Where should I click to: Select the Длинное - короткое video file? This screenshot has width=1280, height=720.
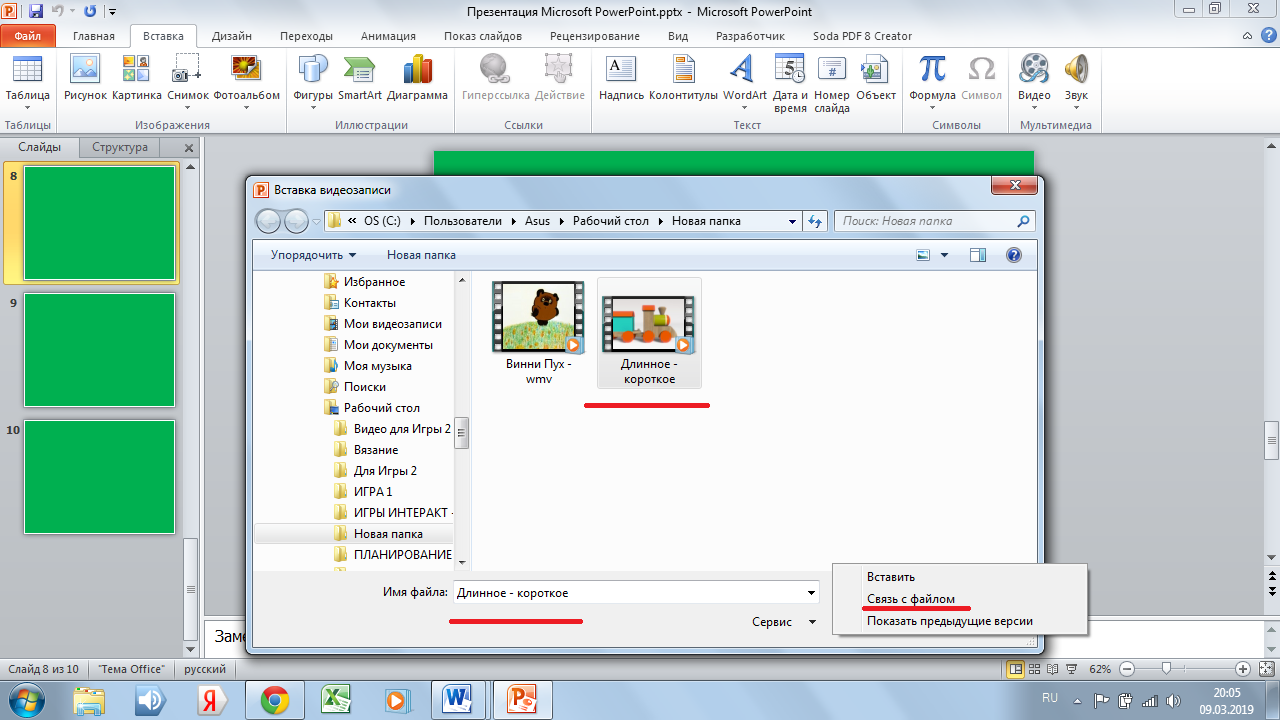tap(648, 333)
